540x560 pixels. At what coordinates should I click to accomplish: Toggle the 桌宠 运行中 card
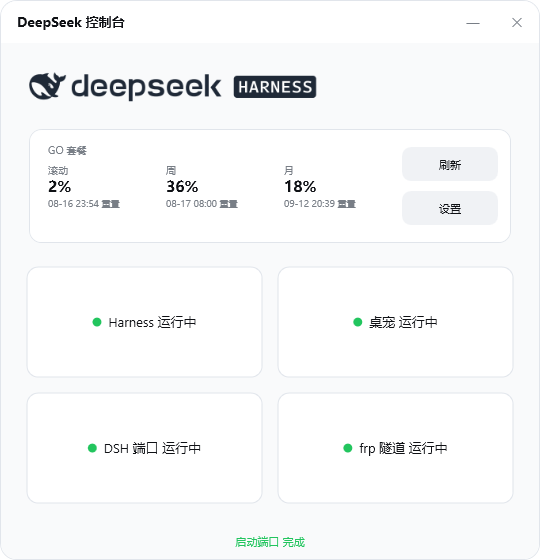pyautogui.click(x=395, y=322)
